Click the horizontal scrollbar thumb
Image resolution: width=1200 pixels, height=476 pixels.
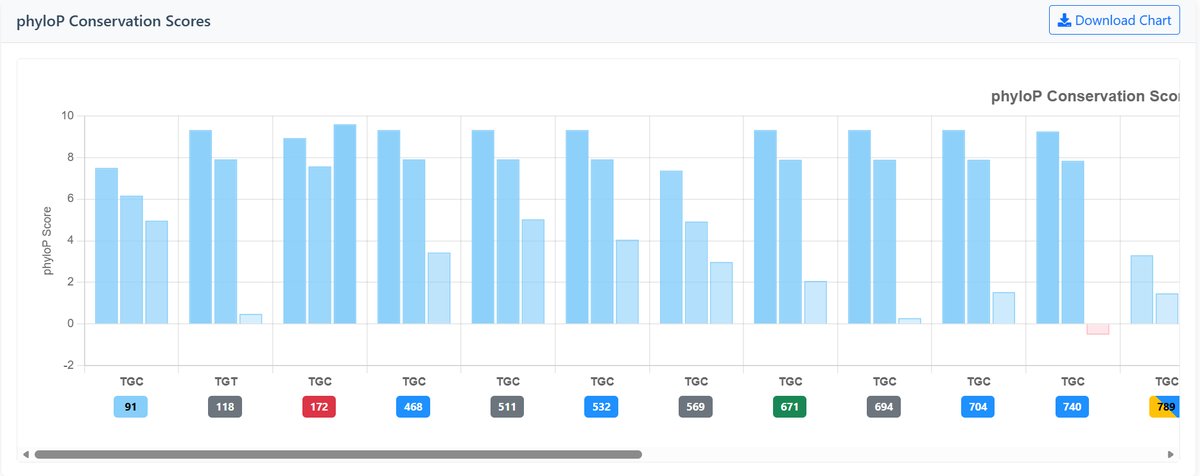pos(338,454)
